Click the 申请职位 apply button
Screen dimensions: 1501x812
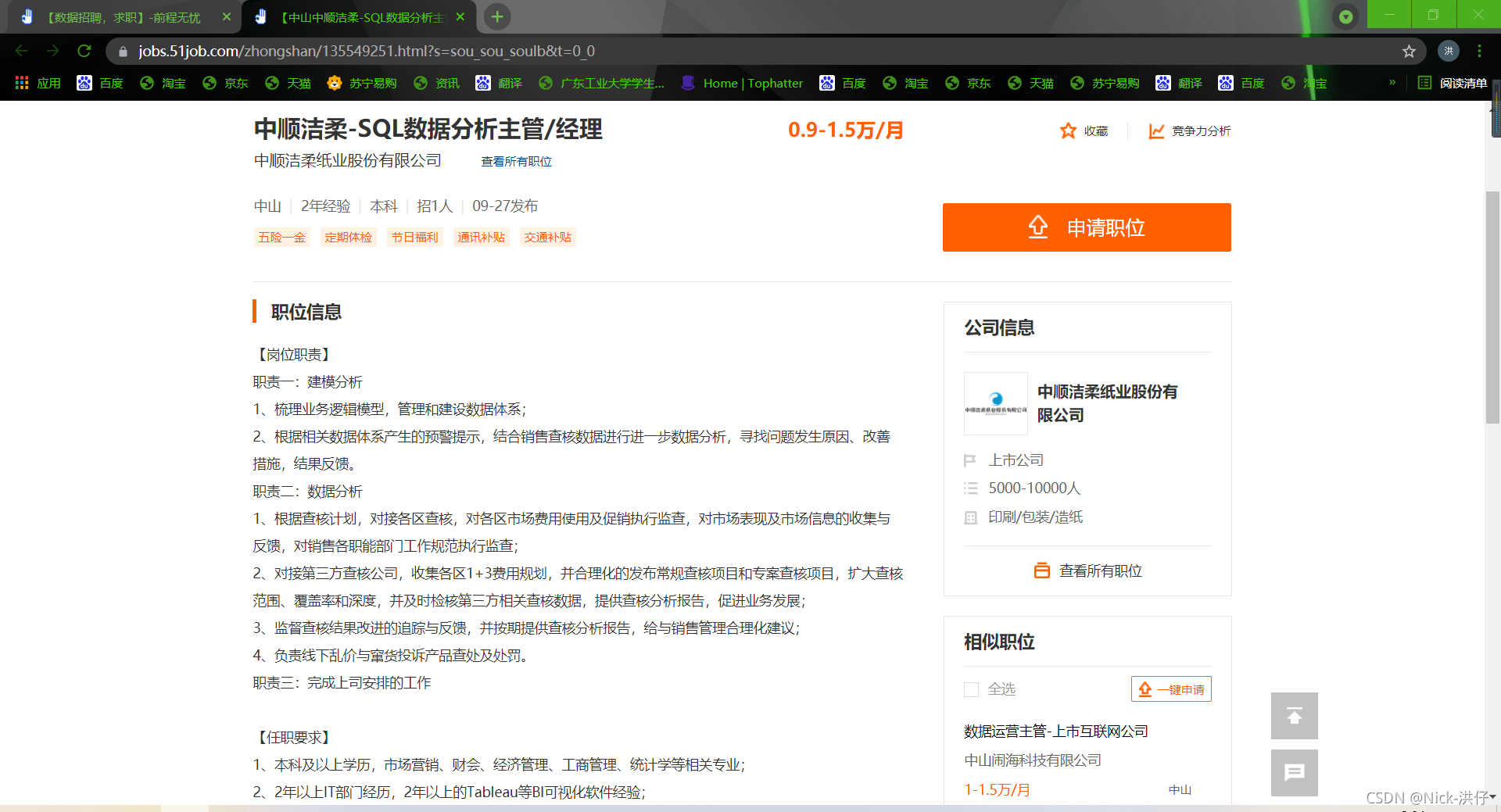[1087, 227]
